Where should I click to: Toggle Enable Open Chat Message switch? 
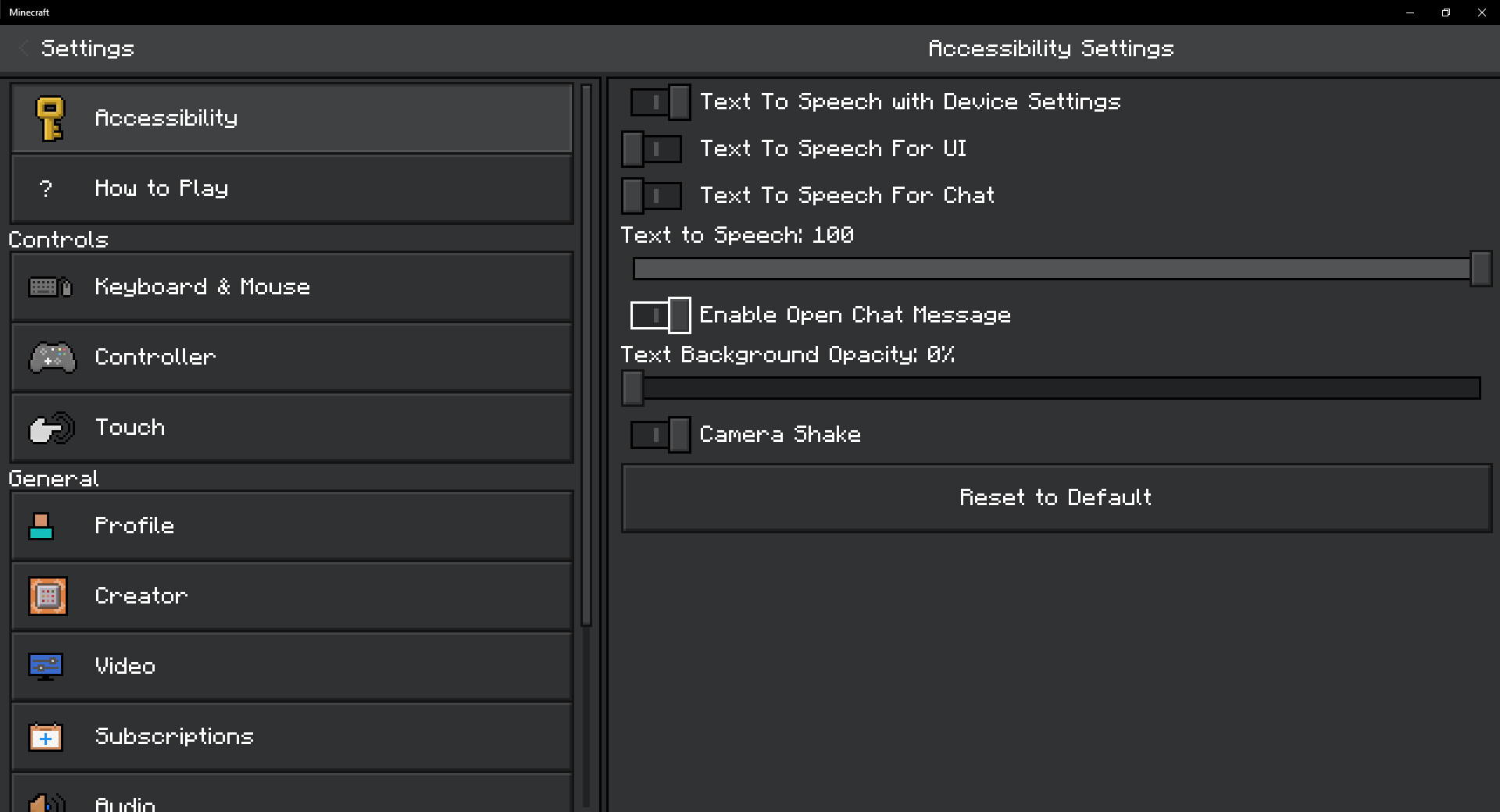click(x=660, y=315)
